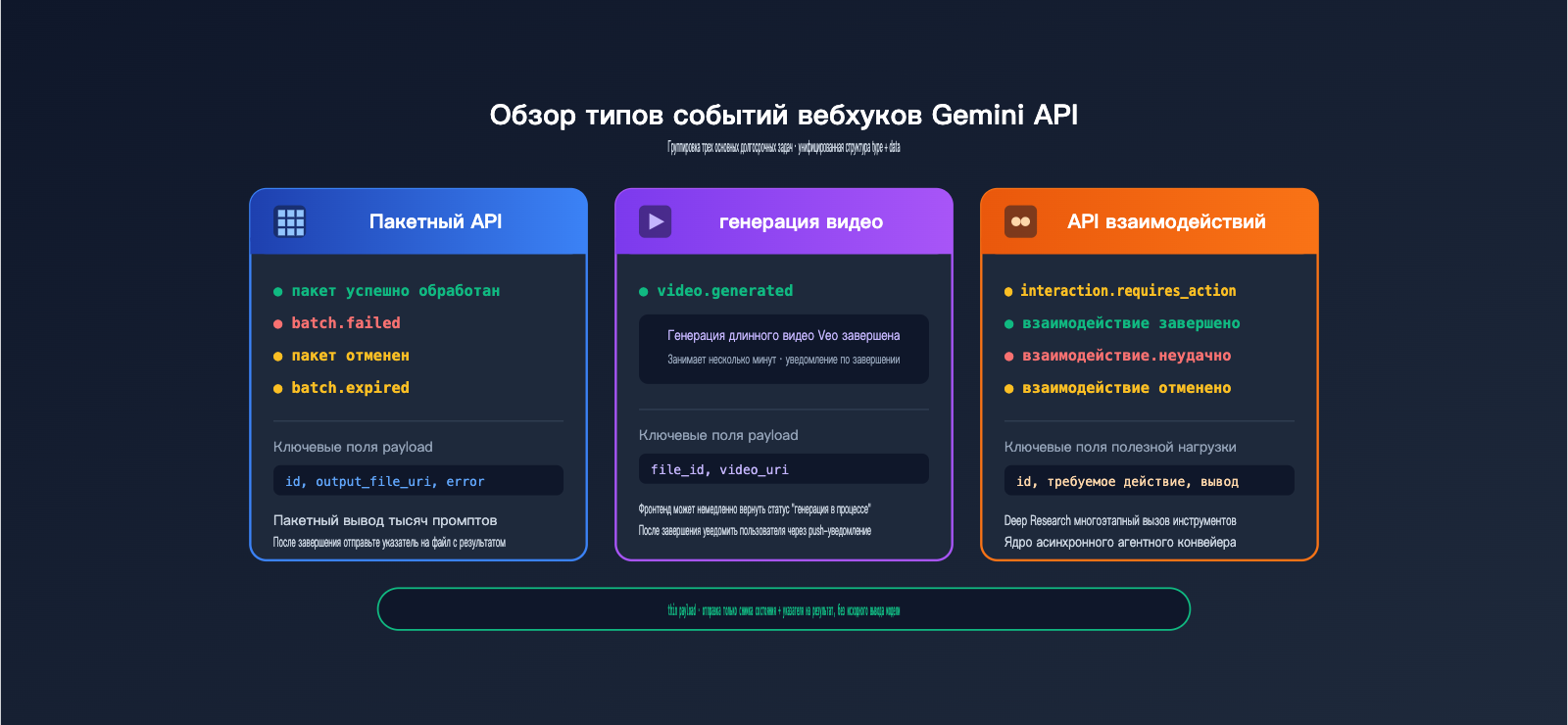Click the event video.generated

pyautogui.click(x=725, y=291)
